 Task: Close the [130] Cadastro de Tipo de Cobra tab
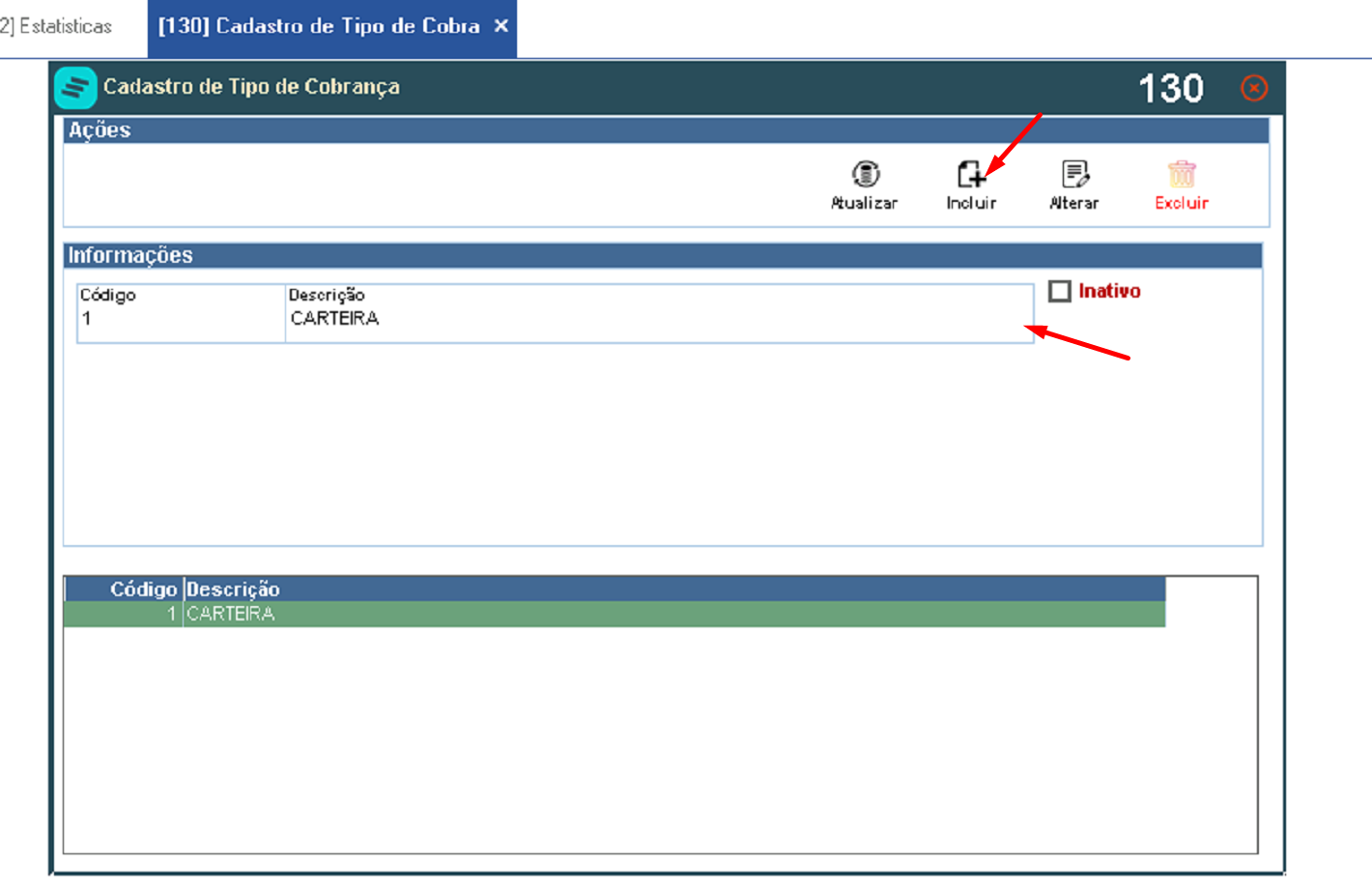point(501,26)
